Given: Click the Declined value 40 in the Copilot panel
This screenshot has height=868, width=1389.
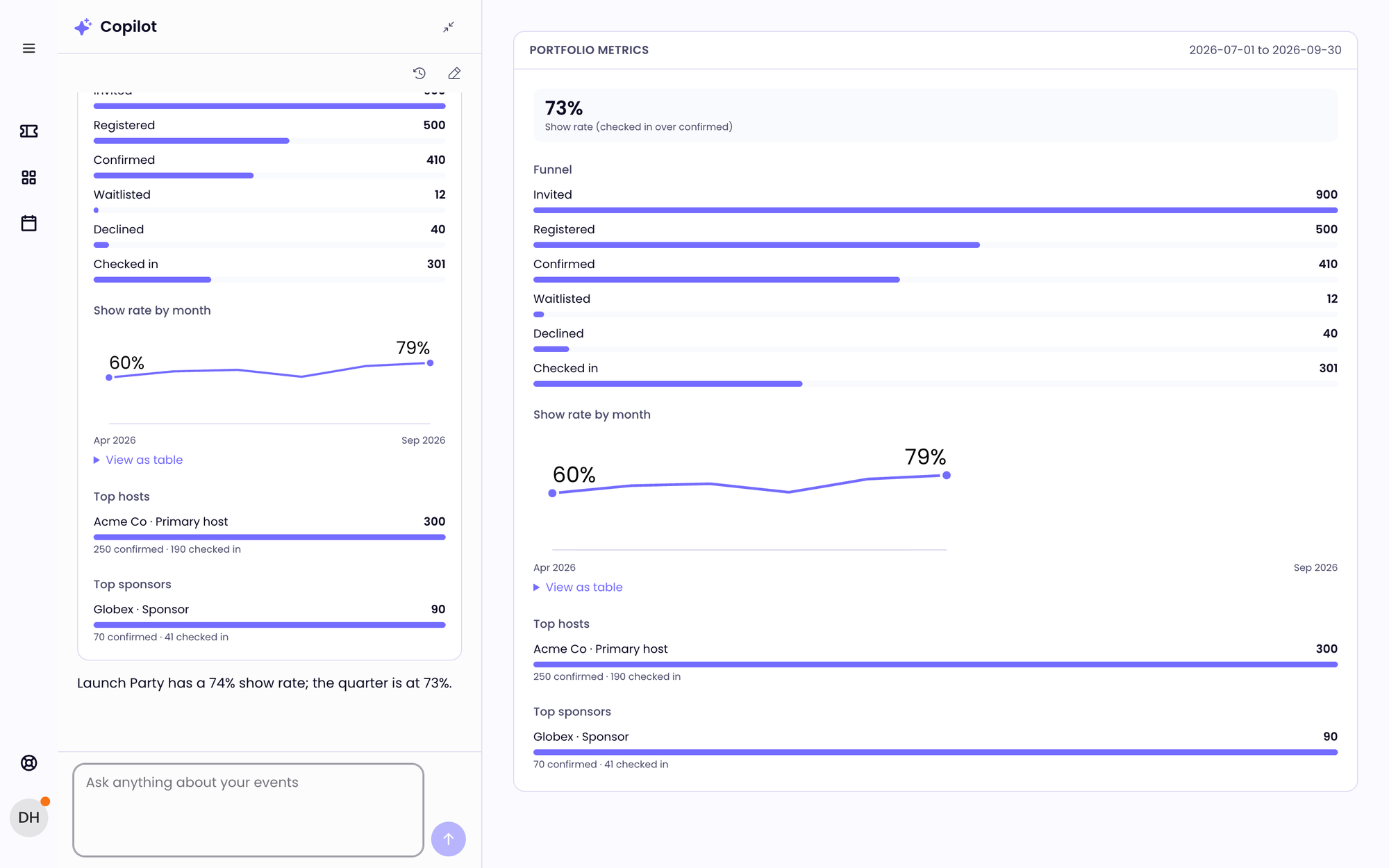Looking at the screenshot, I should (x=438, y=230).
